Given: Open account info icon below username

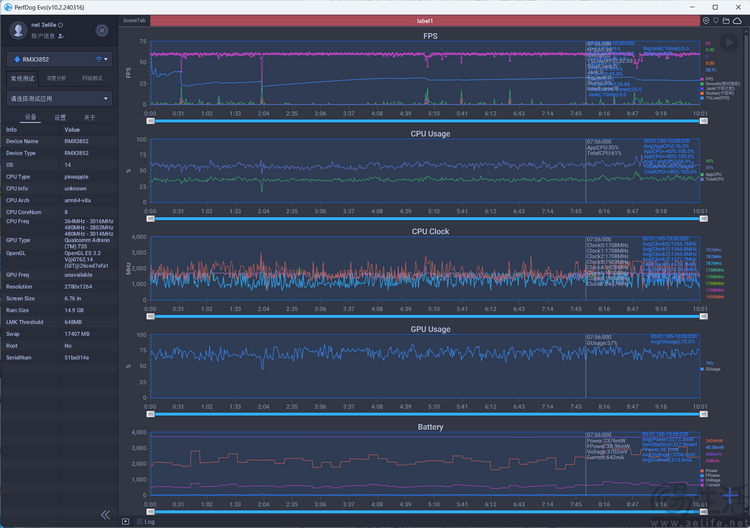Looking at the screenshot, I should (x=61, y=36).
